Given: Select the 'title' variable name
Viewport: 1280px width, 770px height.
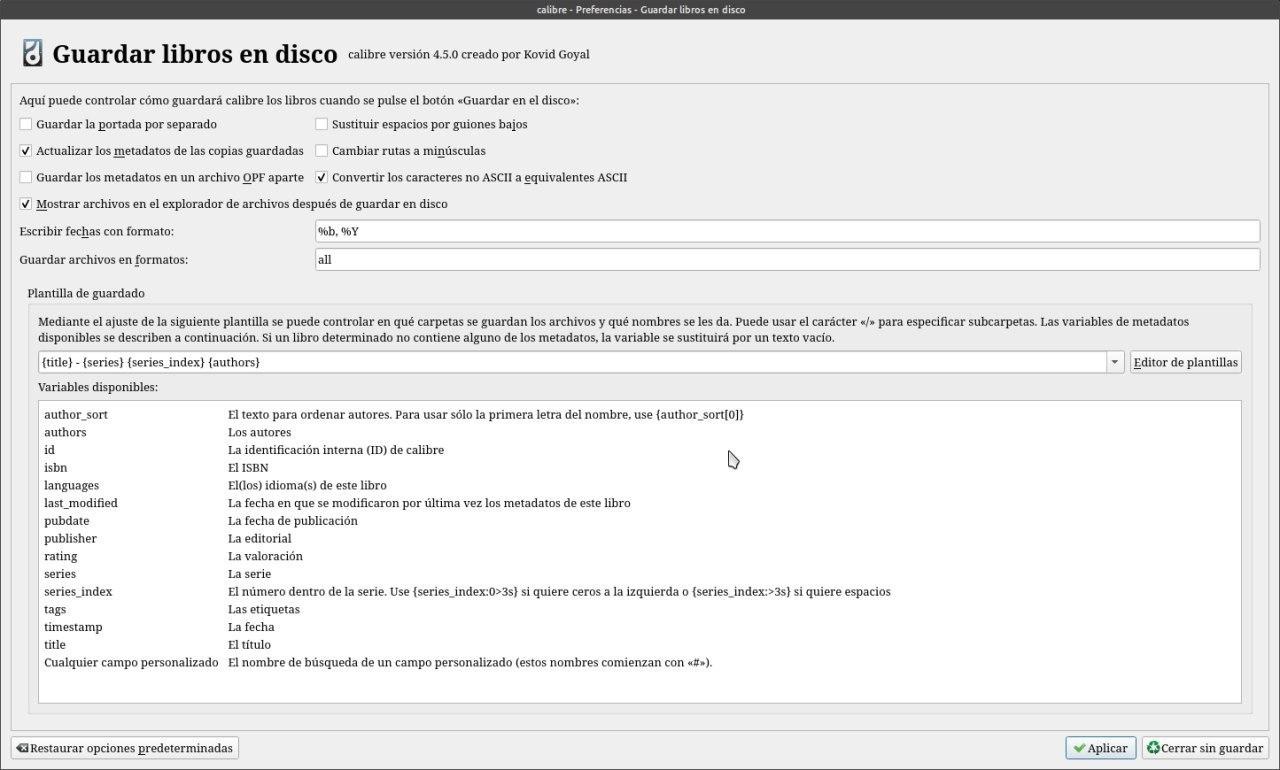Looking at the screenshot, I should point(55,644).
